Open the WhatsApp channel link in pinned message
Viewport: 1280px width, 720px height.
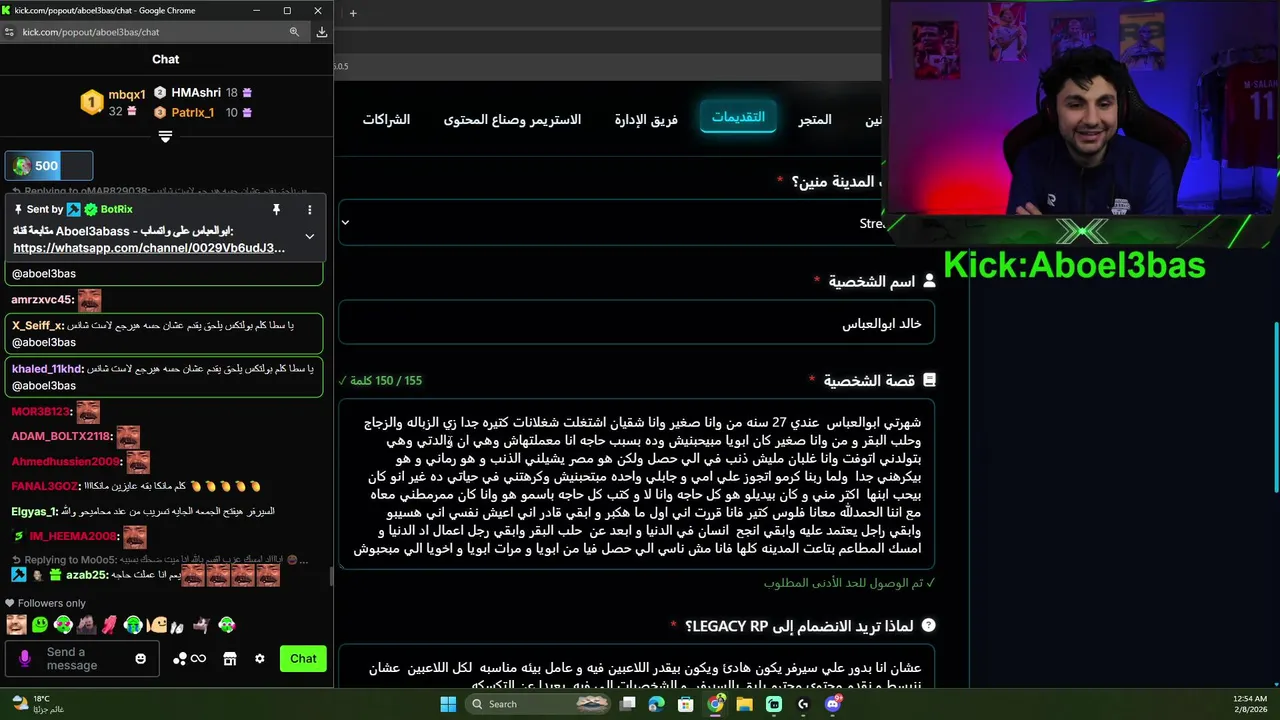pos(149,248)
